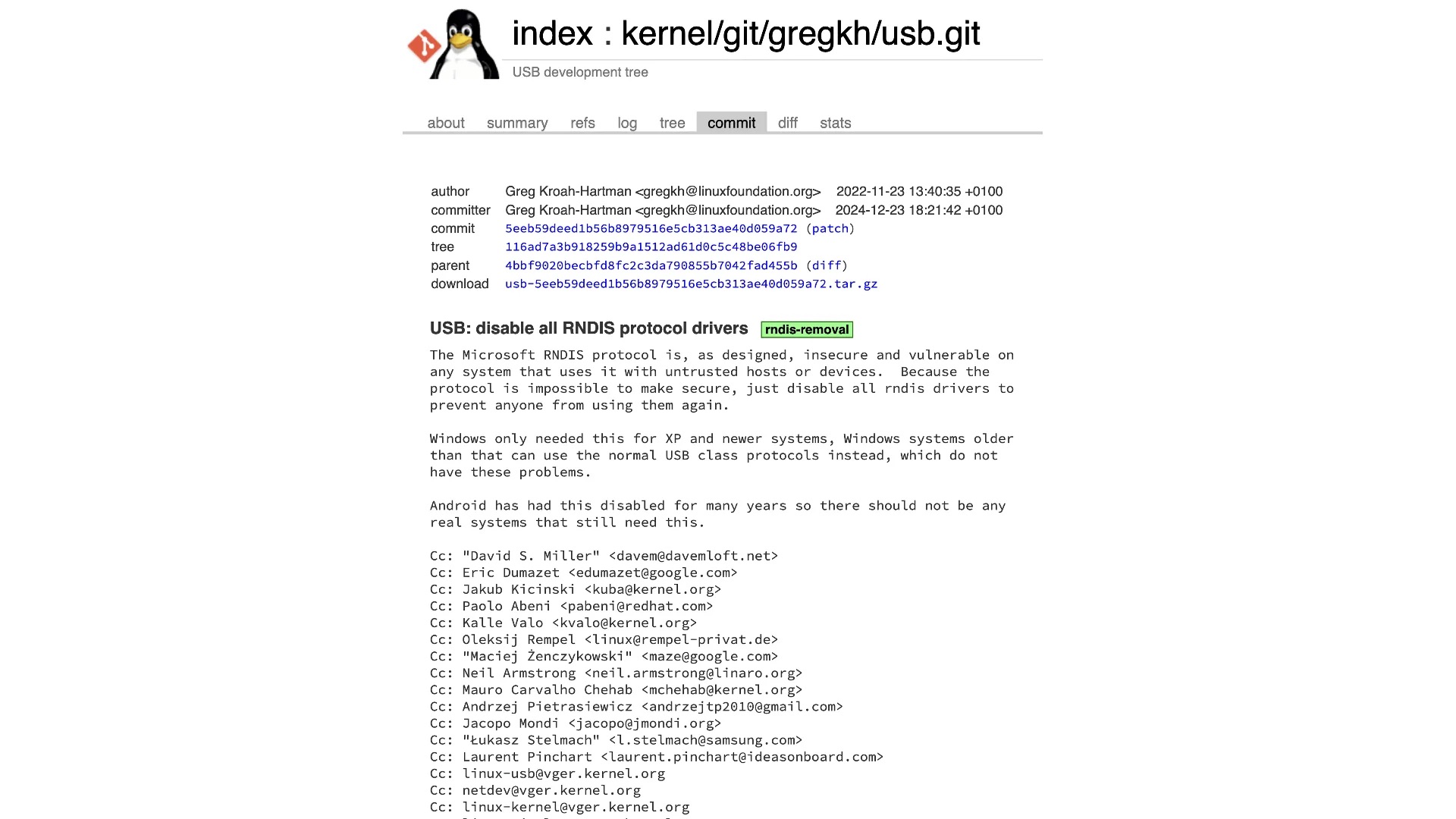Click the diff link for parent commit

click(826, 265)
